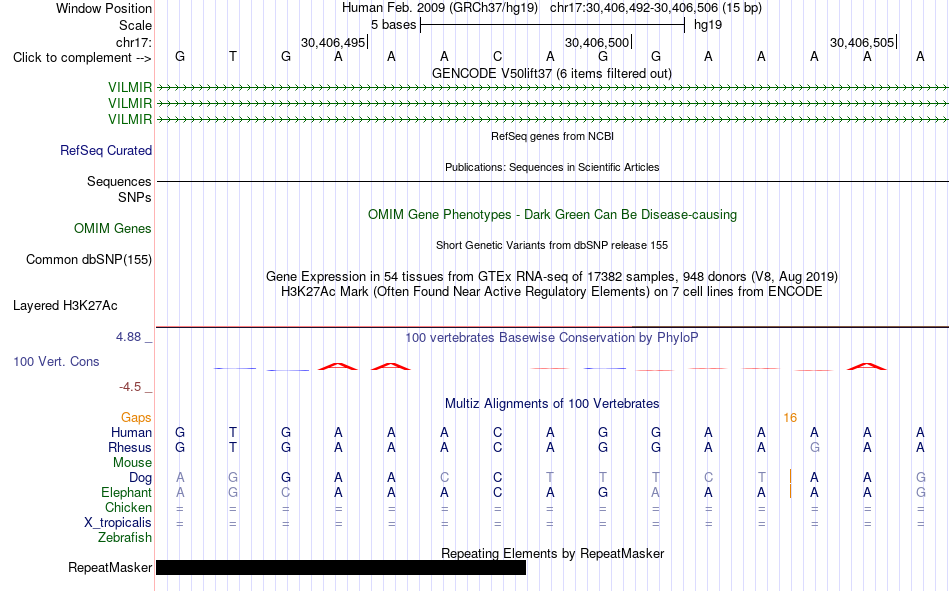This screenshot has height=591, width=950.
Task: Click the black RepeatMasker repeat element bar
Action: [341, 567]
